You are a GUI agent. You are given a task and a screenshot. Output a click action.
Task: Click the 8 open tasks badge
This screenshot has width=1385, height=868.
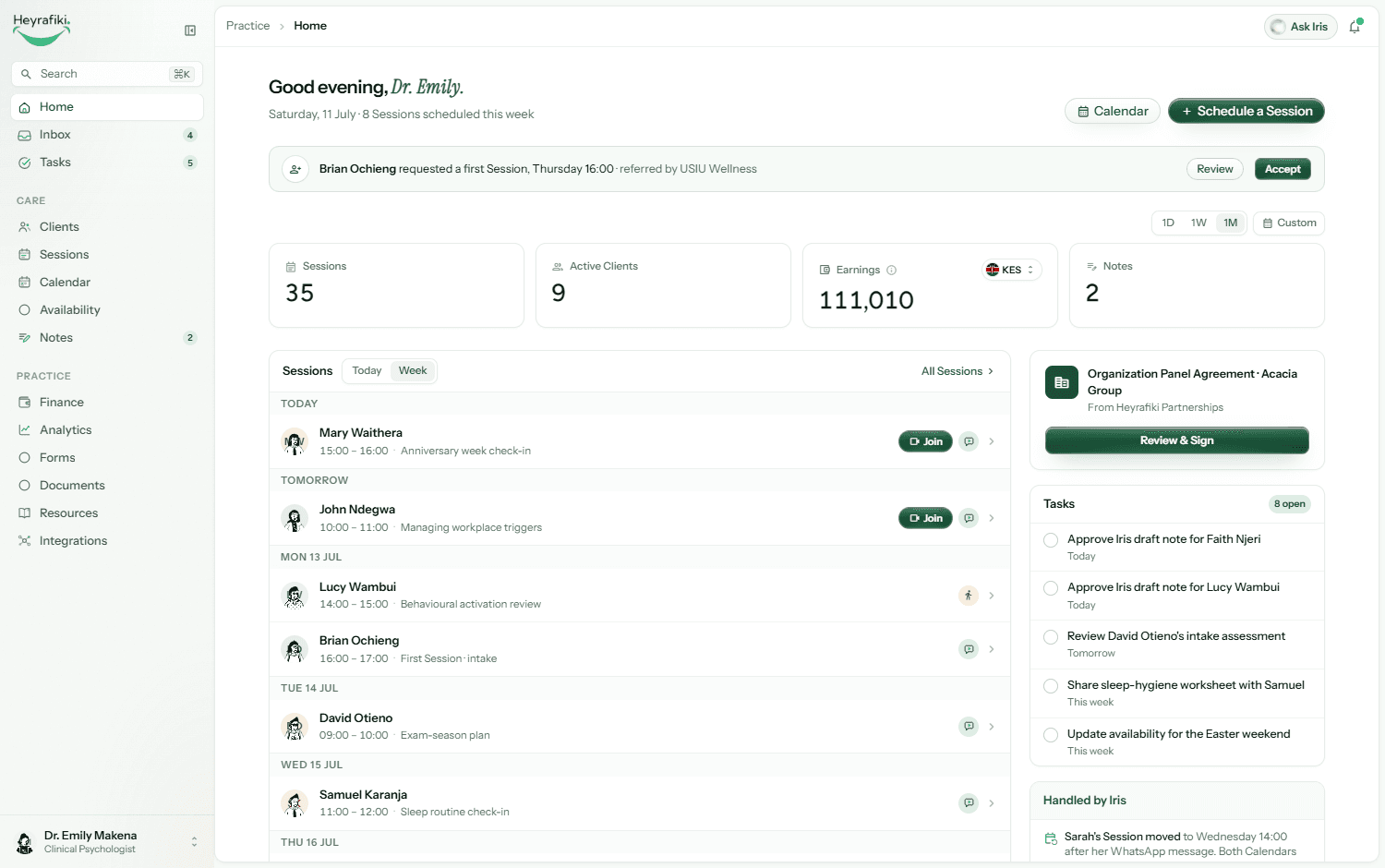(1289, 504)
